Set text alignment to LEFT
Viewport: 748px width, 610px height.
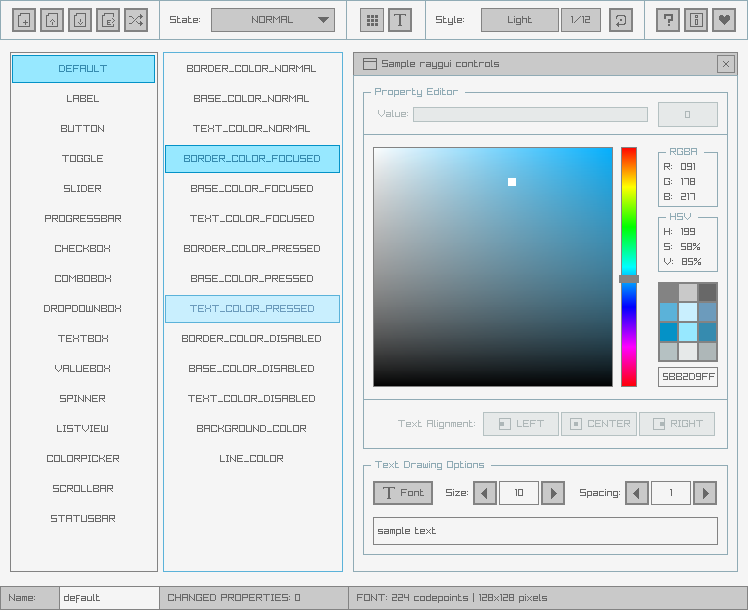click(x=521, y=424)
